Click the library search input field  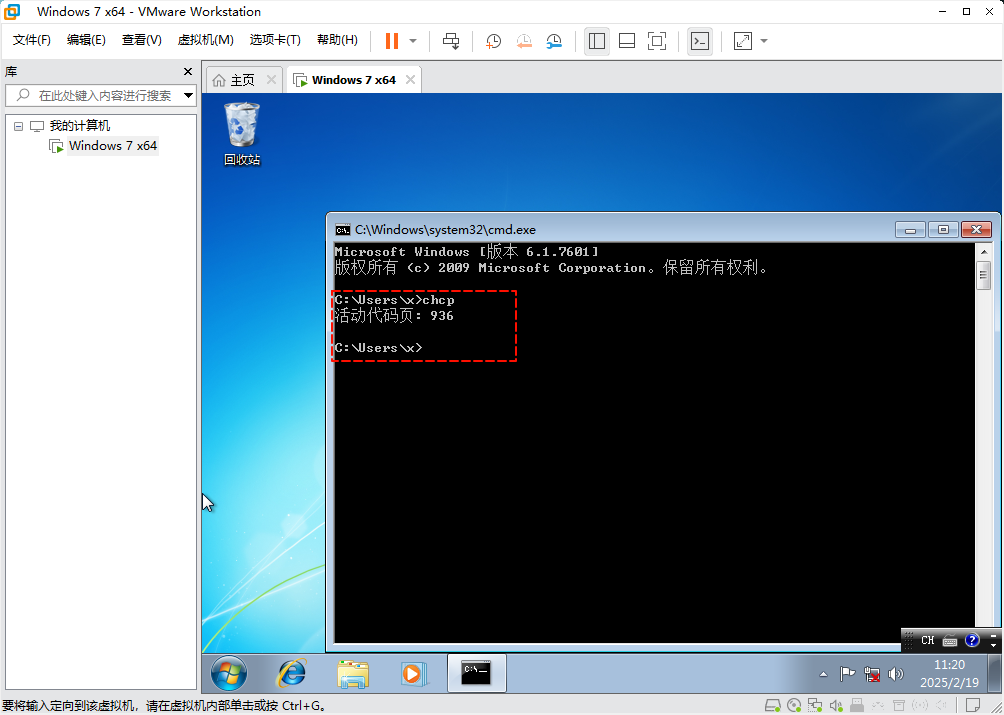[100, 95]
